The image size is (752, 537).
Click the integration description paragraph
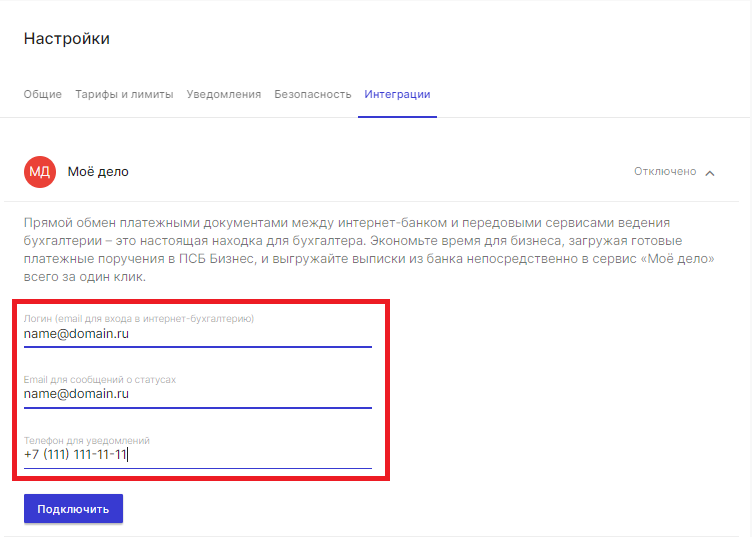click(x=369, y=249)
